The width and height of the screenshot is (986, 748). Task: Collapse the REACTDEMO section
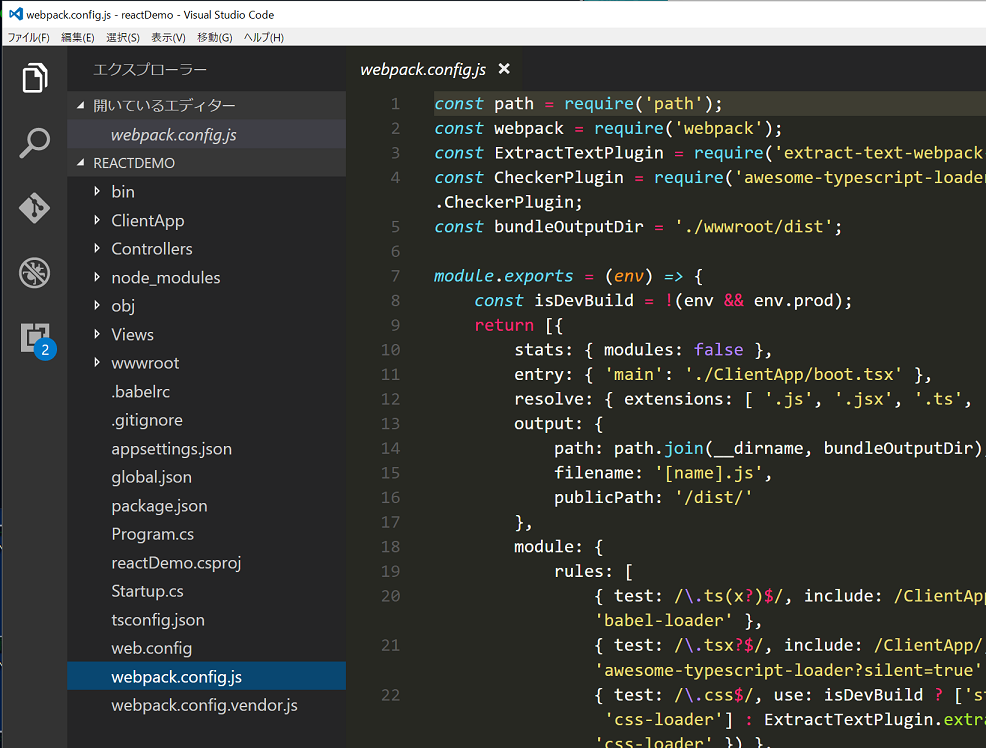pyautogui.click(x=207, y=163)
